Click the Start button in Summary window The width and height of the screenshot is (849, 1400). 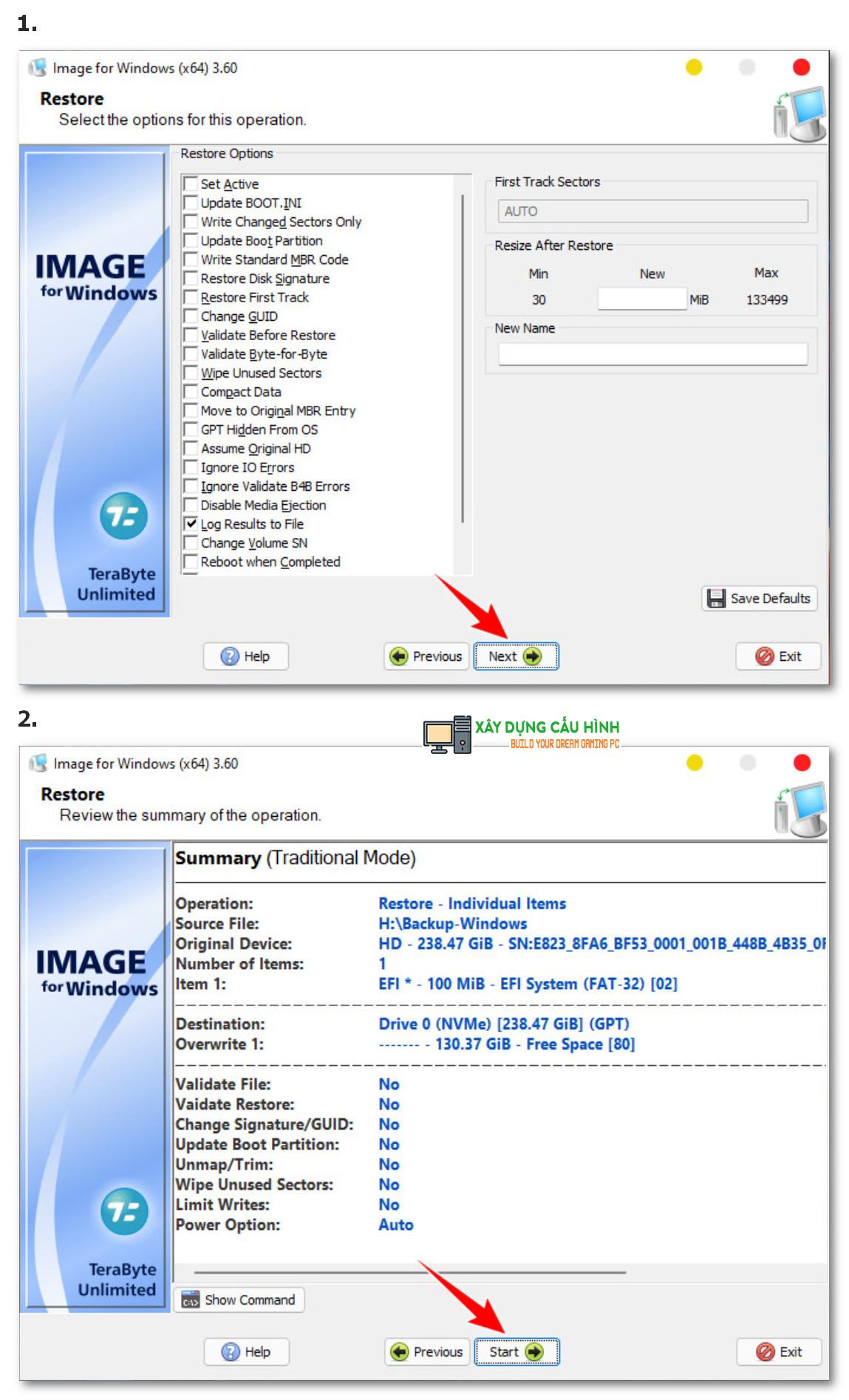pos(516,1352)
